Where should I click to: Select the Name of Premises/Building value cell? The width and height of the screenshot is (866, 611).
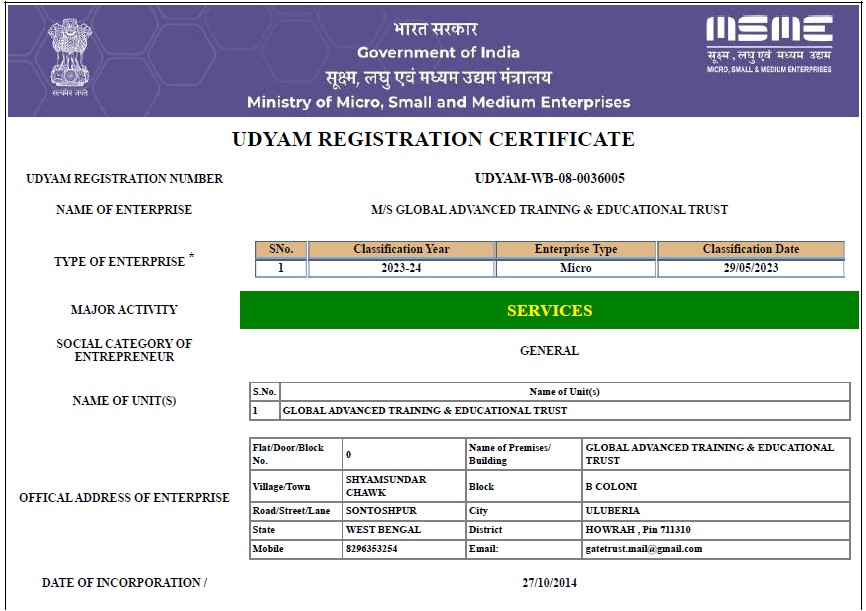click(715, 454)
